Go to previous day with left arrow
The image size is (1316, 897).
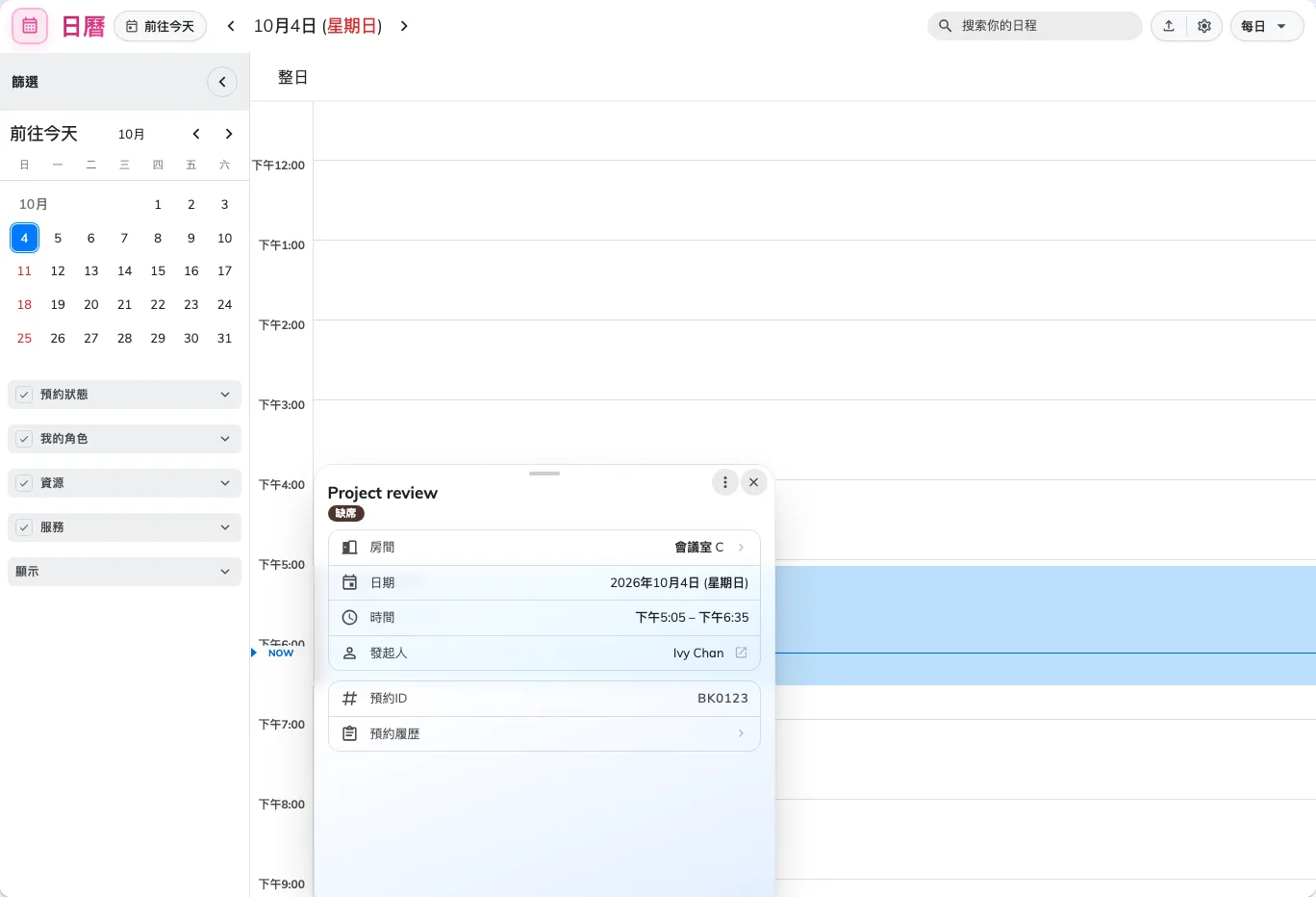click(x=231, y=26)
